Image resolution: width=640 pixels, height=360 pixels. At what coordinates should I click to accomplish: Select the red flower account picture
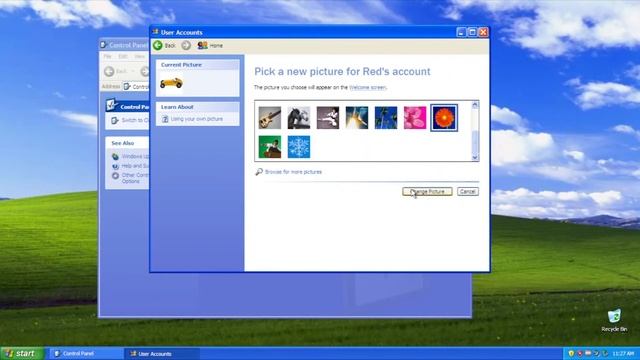click(x=444, y=118)
